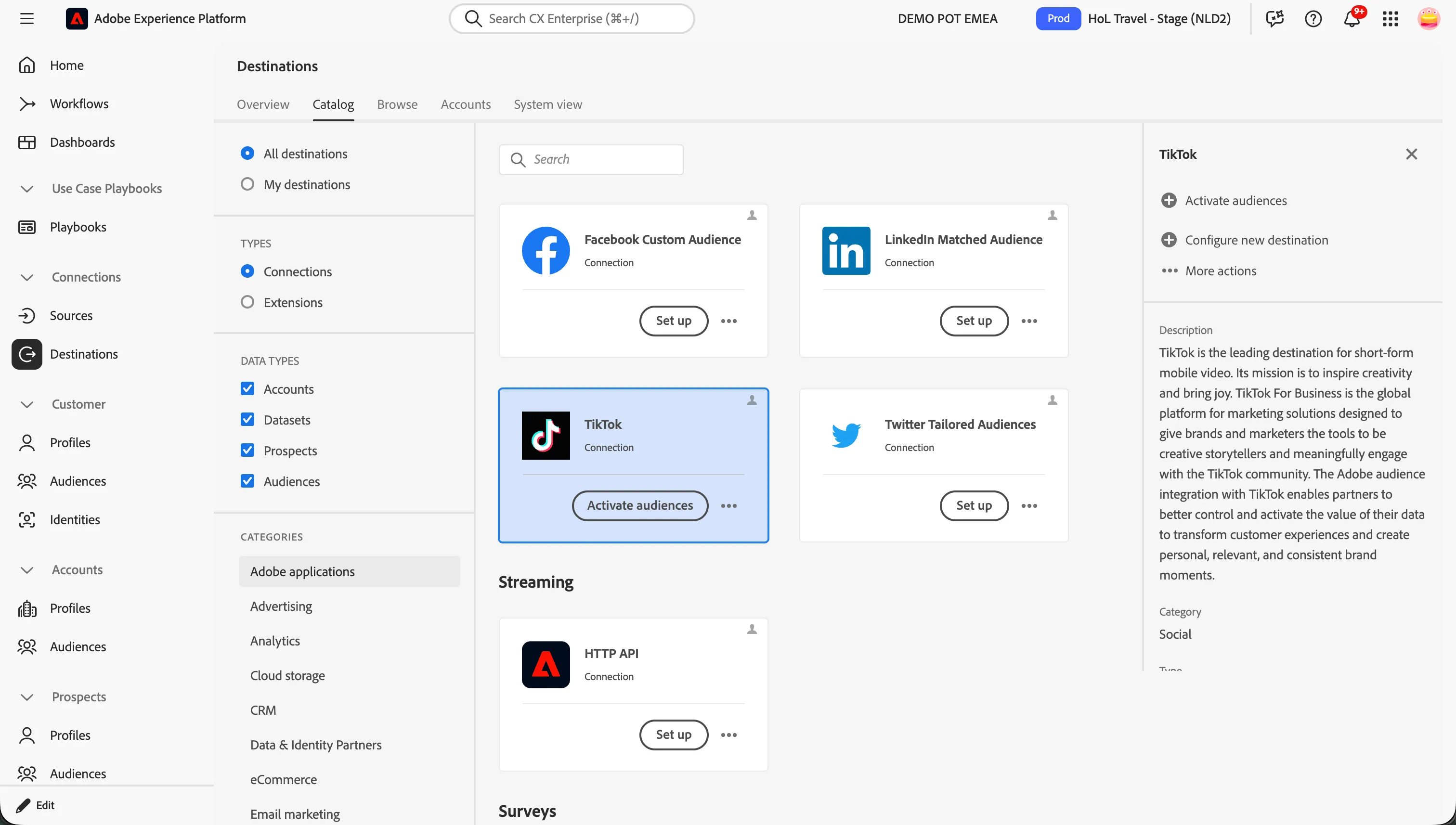1456x825 pixels.
Task: Click the Home icon in sidebar
Action: click(26, 65)
